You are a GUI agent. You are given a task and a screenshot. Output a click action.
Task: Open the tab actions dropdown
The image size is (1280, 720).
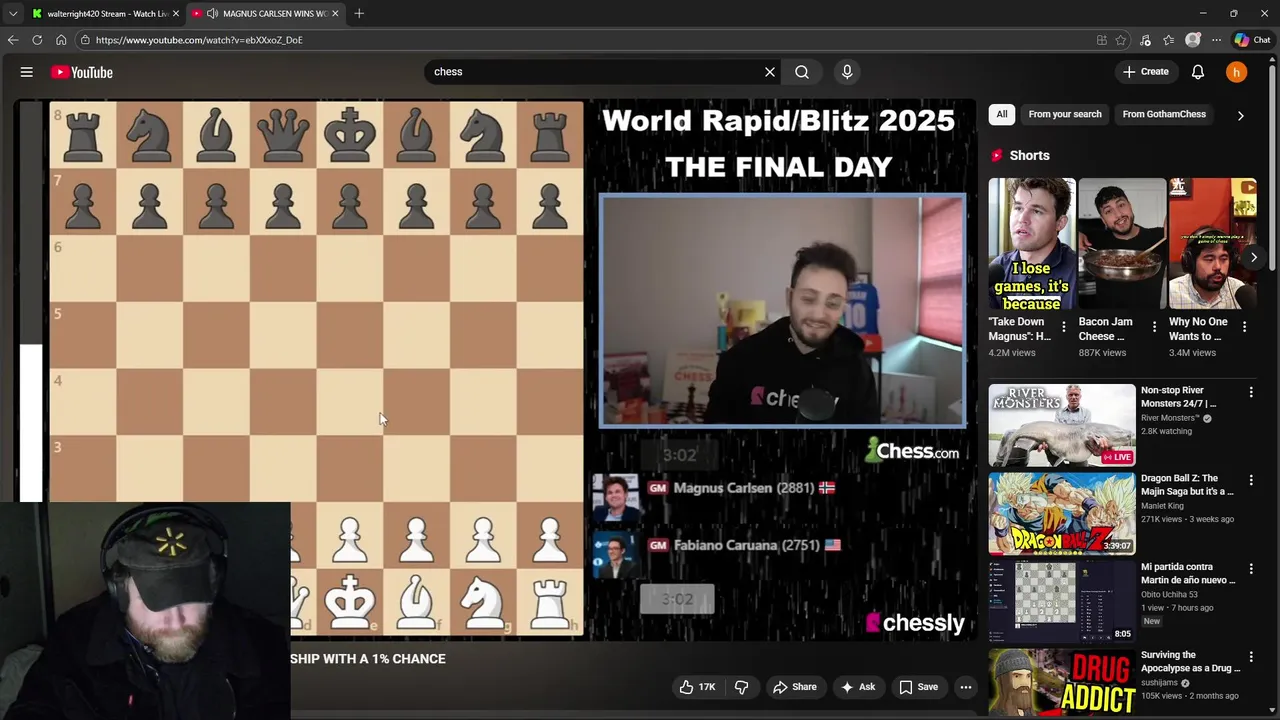(12, 13)
